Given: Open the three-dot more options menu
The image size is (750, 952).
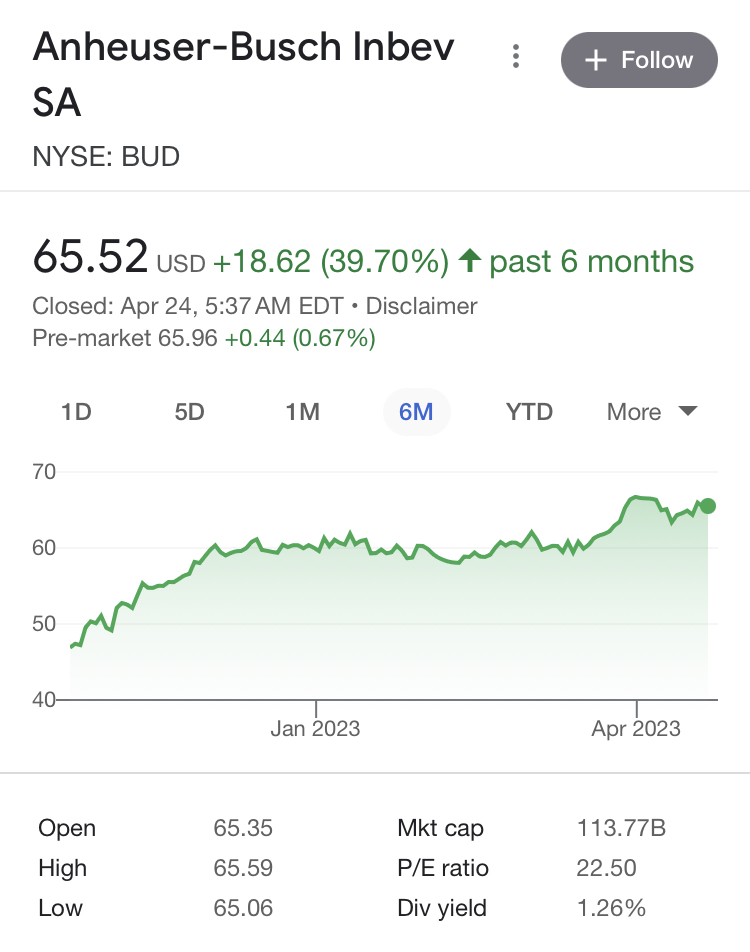Looking at the screenshot, I should pos(516,57).
